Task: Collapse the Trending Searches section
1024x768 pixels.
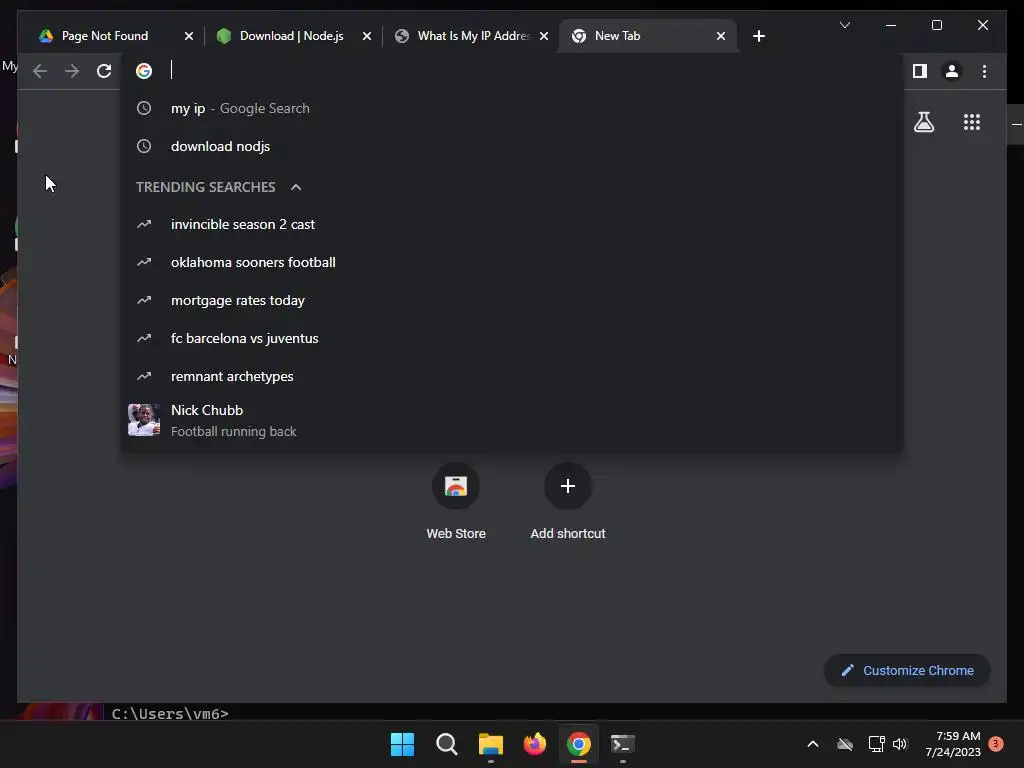Action: pyautogui.click(x=296, y=187)
